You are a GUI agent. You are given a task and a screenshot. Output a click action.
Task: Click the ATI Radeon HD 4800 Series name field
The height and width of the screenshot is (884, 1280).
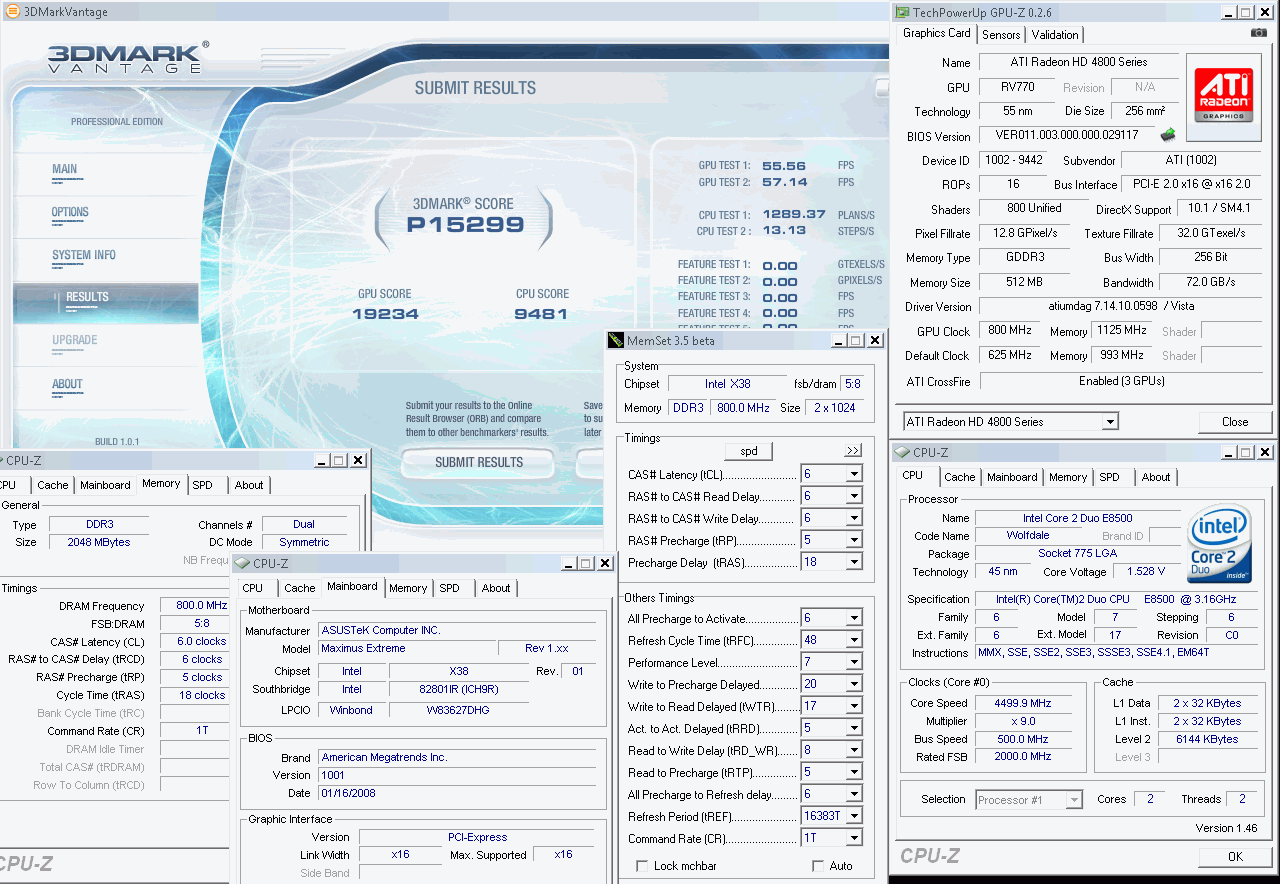[1078, 62]
